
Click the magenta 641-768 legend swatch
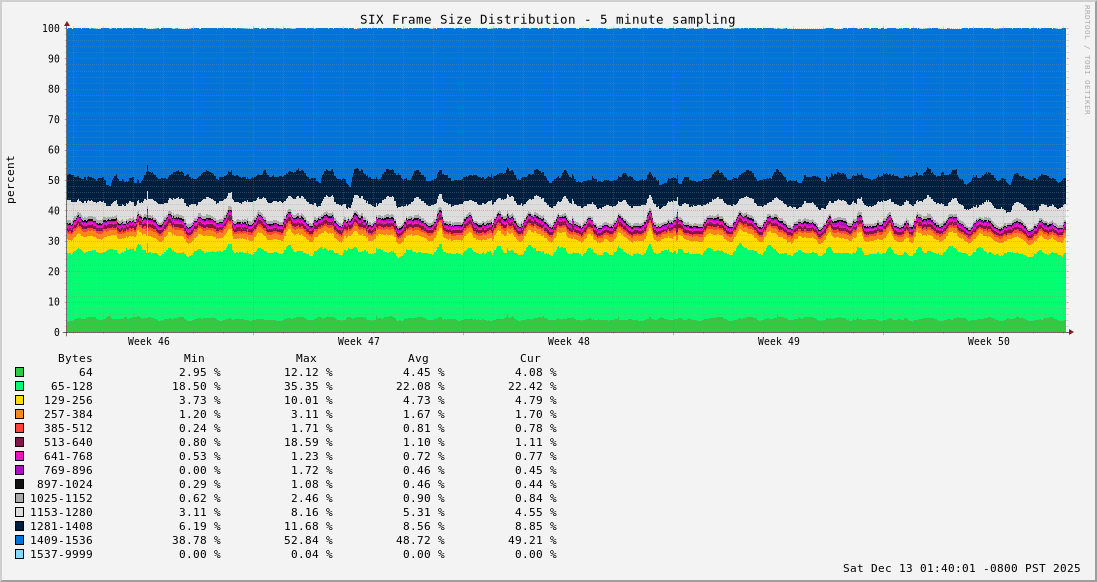(19, 456)
